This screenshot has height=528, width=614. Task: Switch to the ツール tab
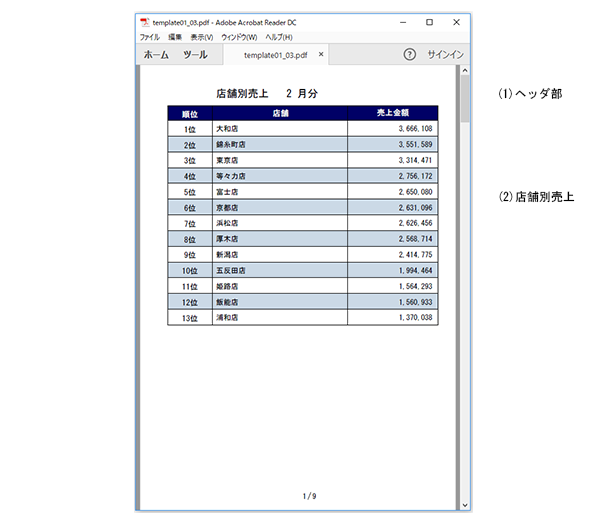[x=195, y=54]
